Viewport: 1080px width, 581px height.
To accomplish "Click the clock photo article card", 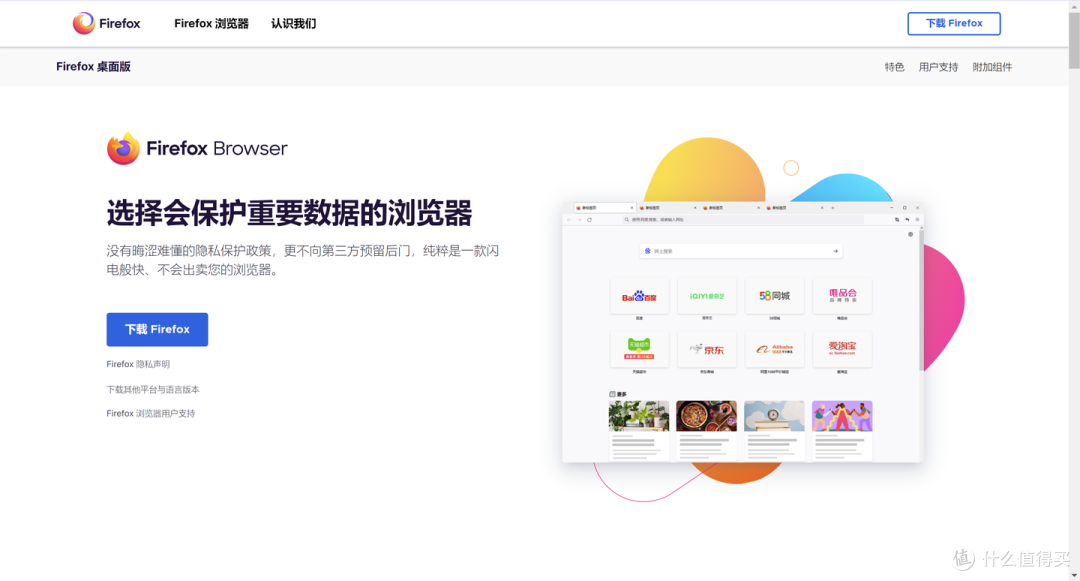I will point(774,430).
